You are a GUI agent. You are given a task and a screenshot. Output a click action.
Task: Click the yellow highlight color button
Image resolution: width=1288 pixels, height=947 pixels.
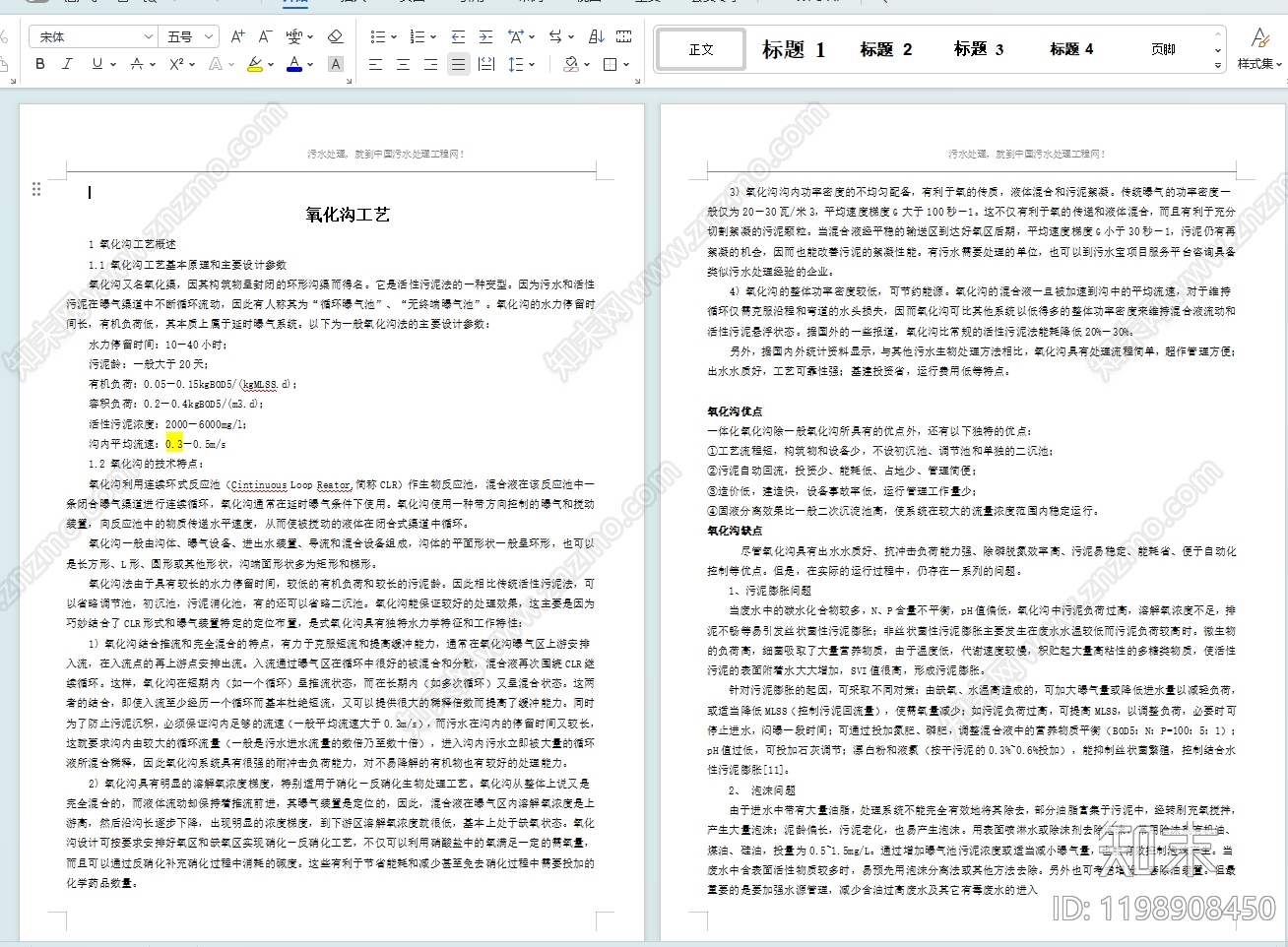click(x=255, y=64)
